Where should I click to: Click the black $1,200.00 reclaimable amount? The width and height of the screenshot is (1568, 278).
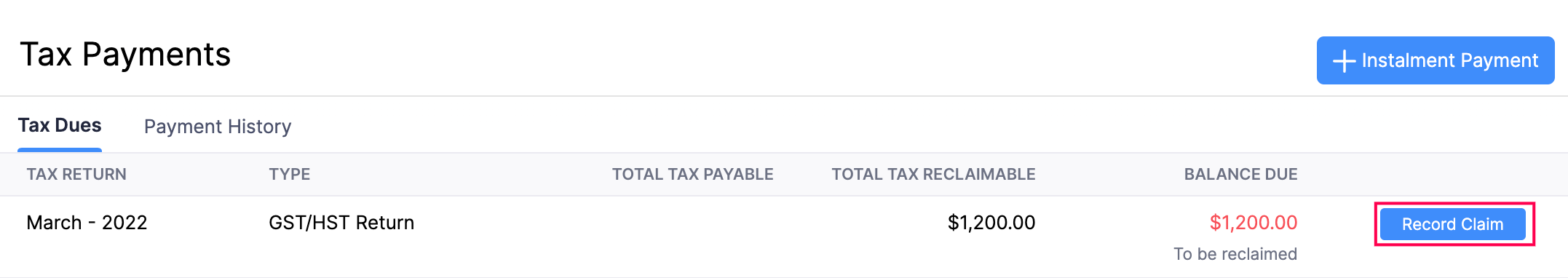pyautogui.click(x=991, y=223)
